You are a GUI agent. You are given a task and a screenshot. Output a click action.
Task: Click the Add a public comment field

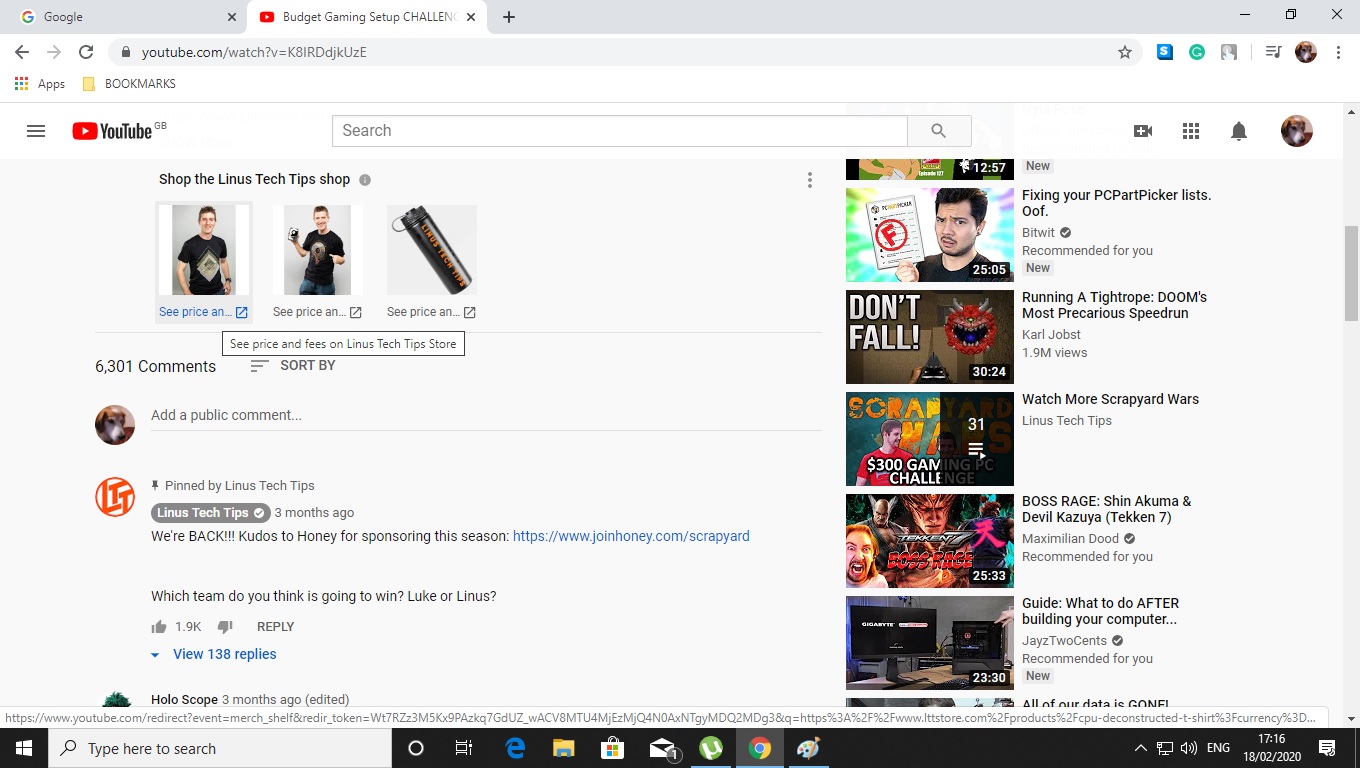485,415
